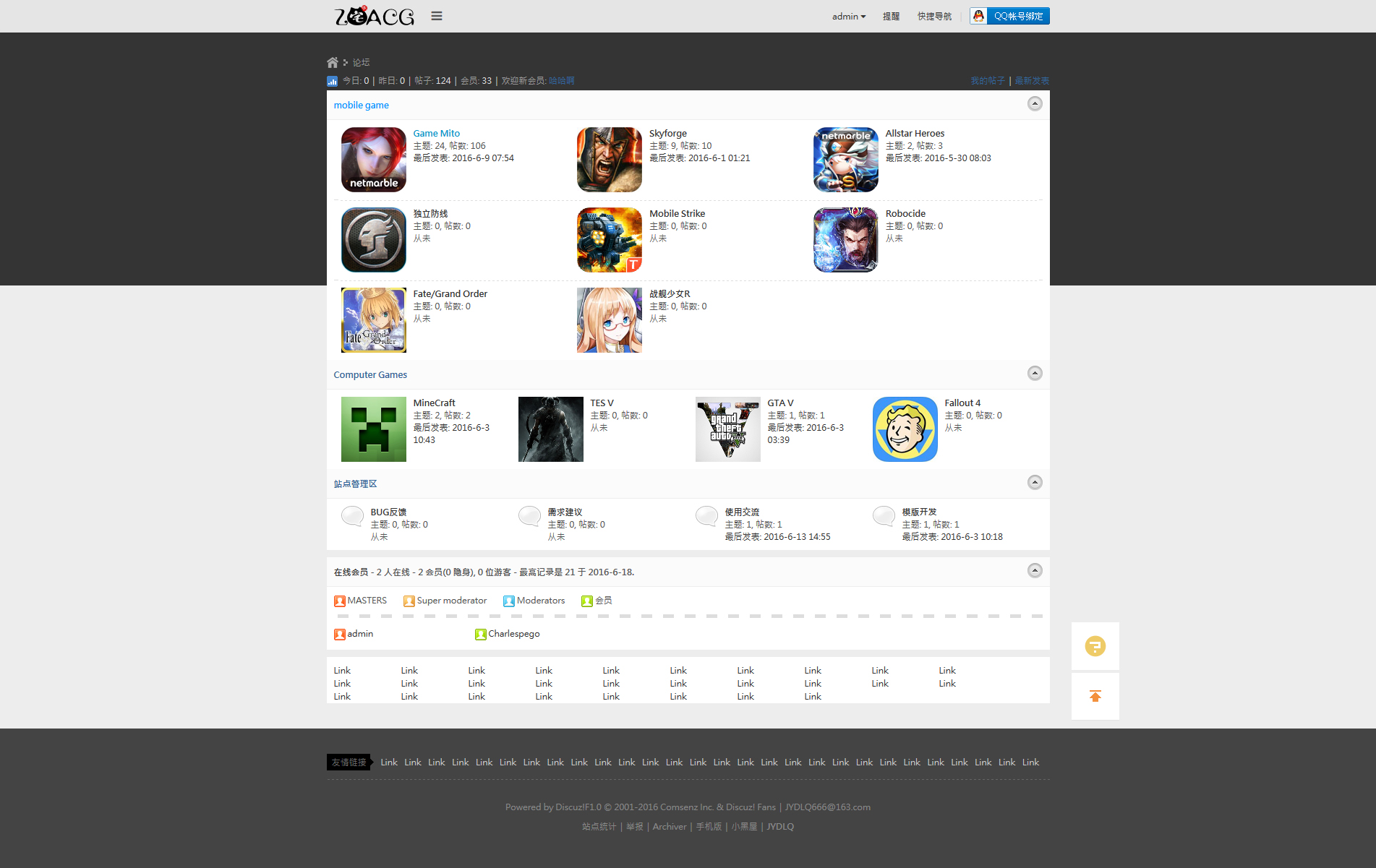Click the floating quick-reply chat icon
The height and width of the screenshot is (868, 1376).
point(1095,646)
